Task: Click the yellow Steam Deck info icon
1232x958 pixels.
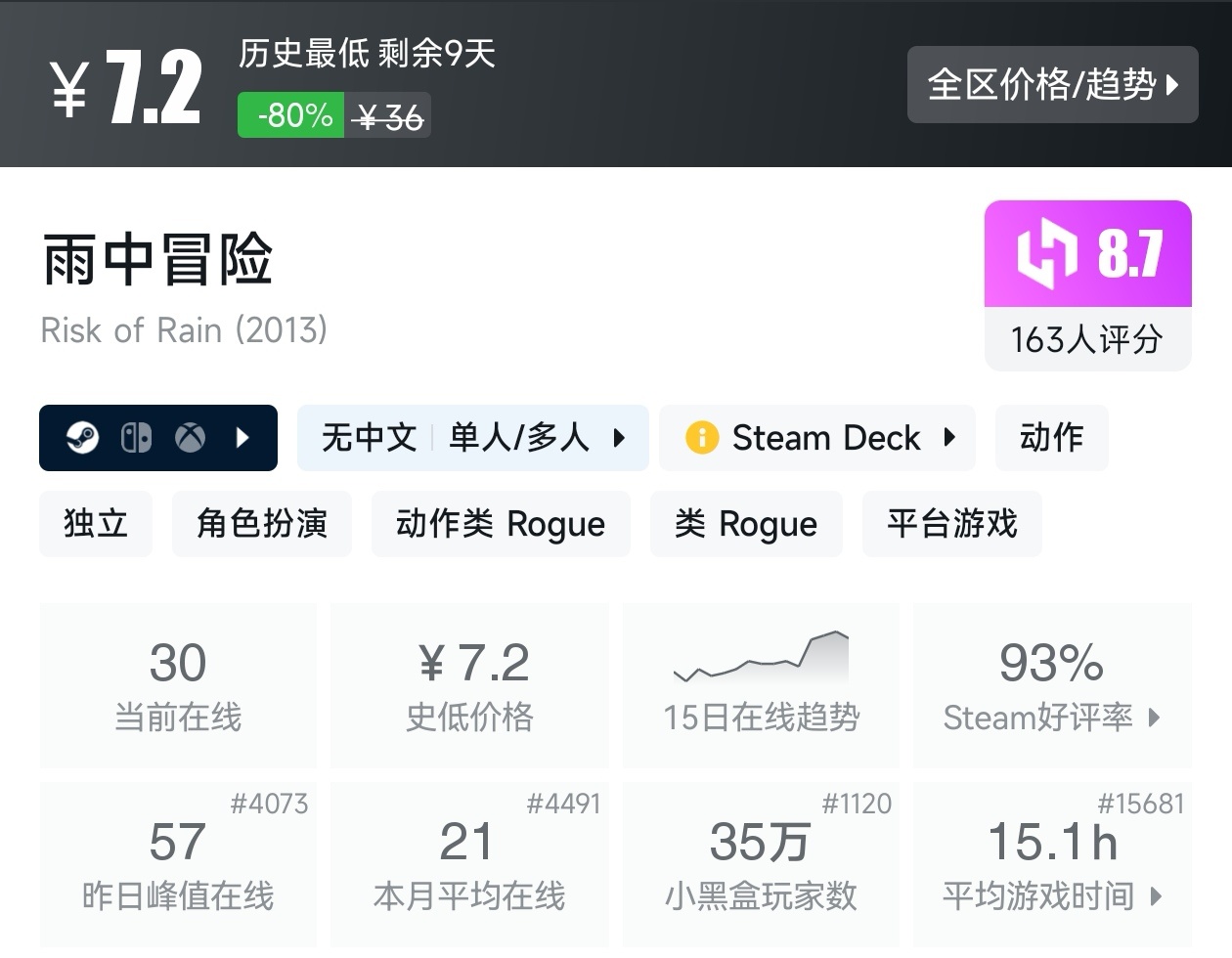Action: pos(702,438)
